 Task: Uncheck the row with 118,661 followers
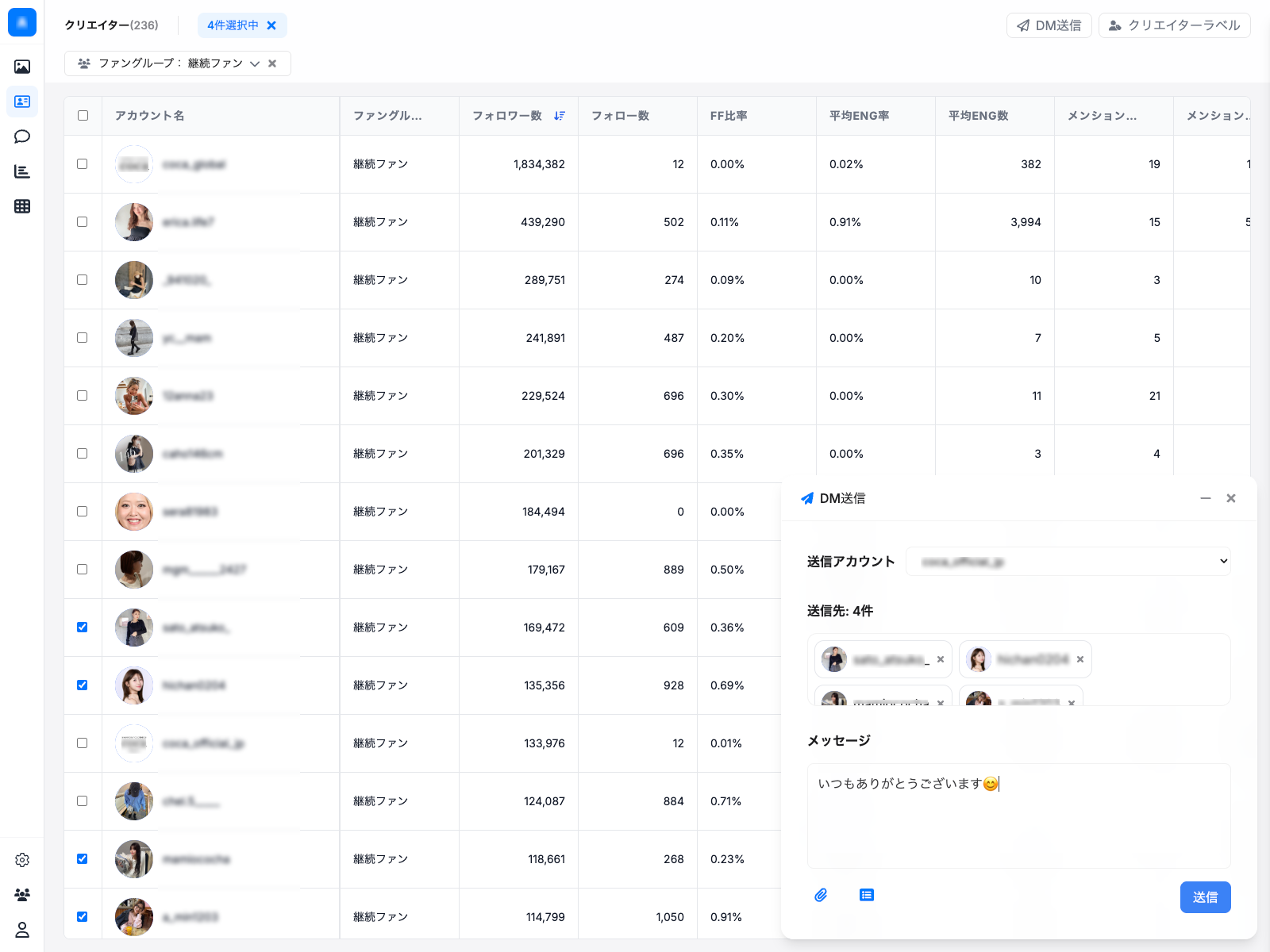point(83,859)
